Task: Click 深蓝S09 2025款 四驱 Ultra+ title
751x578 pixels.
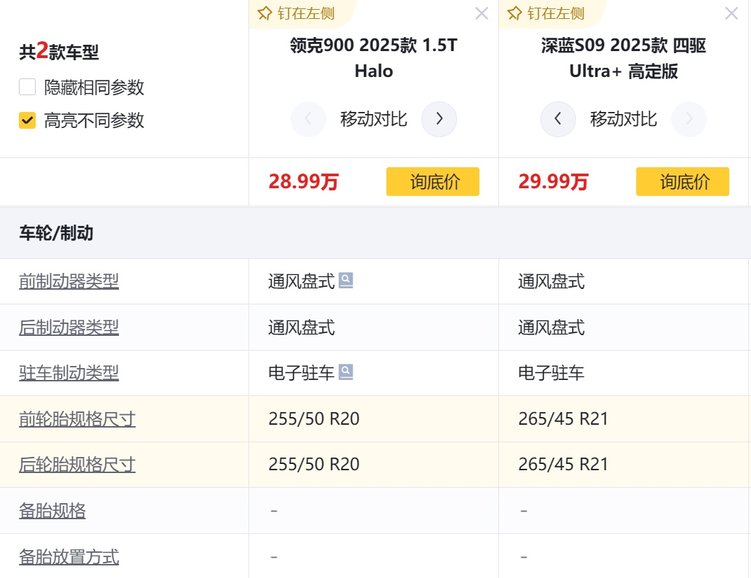Action: tap(624, 58)
